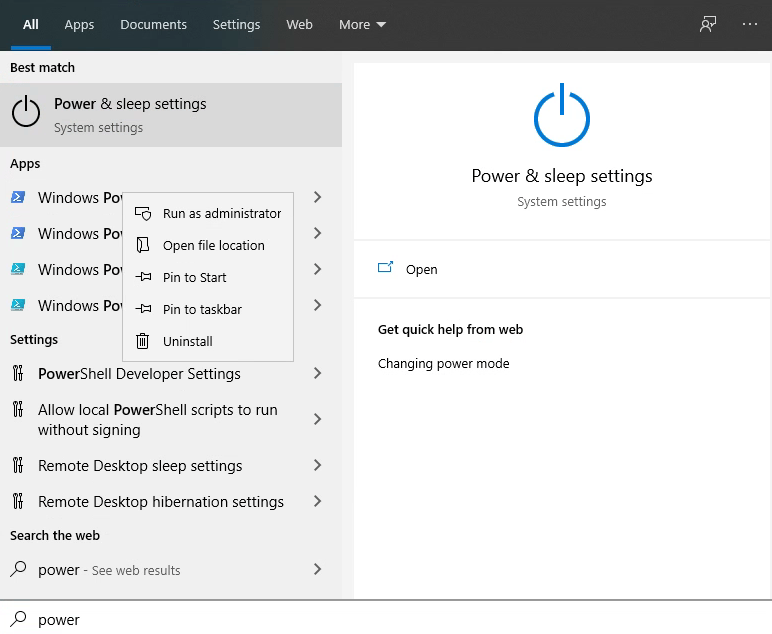
Task: Expand the first Windows PowerShell result arrow
Action: pyautogui.click(x=318, y=197)
